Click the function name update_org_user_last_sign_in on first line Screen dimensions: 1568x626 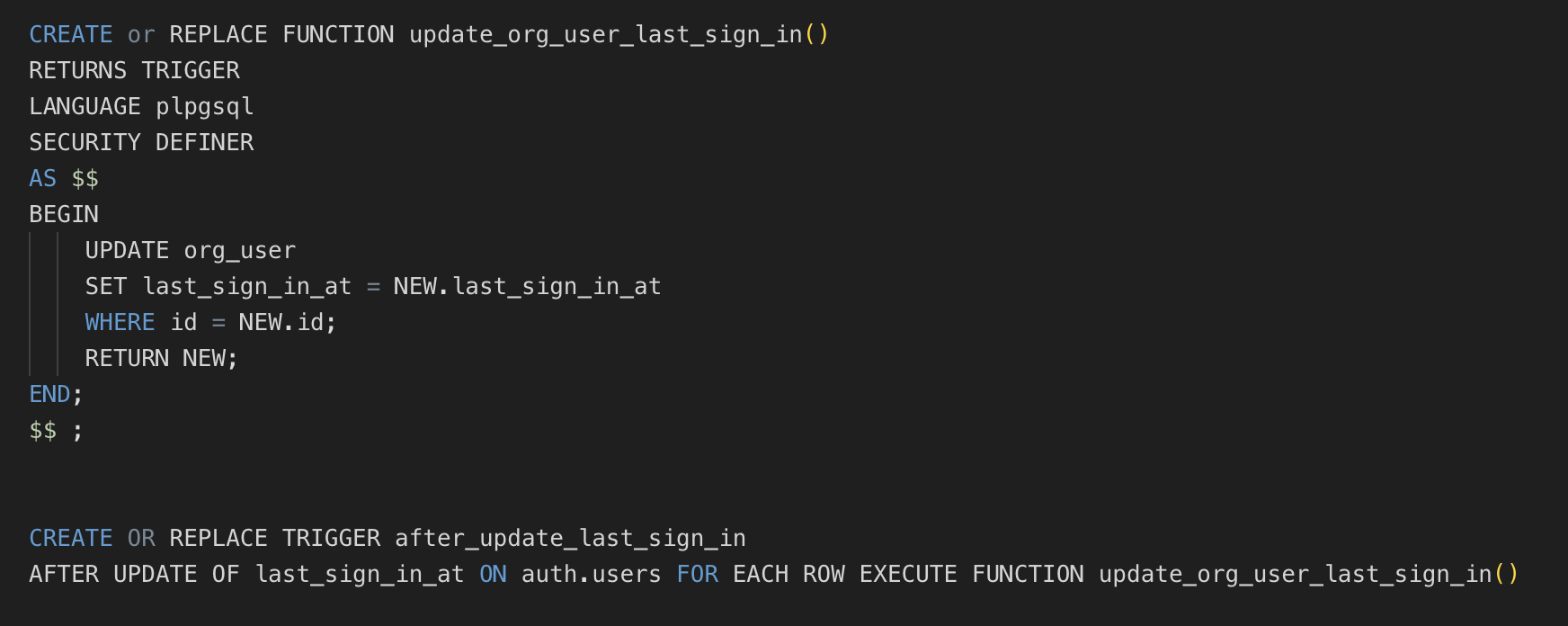(605, 35)
